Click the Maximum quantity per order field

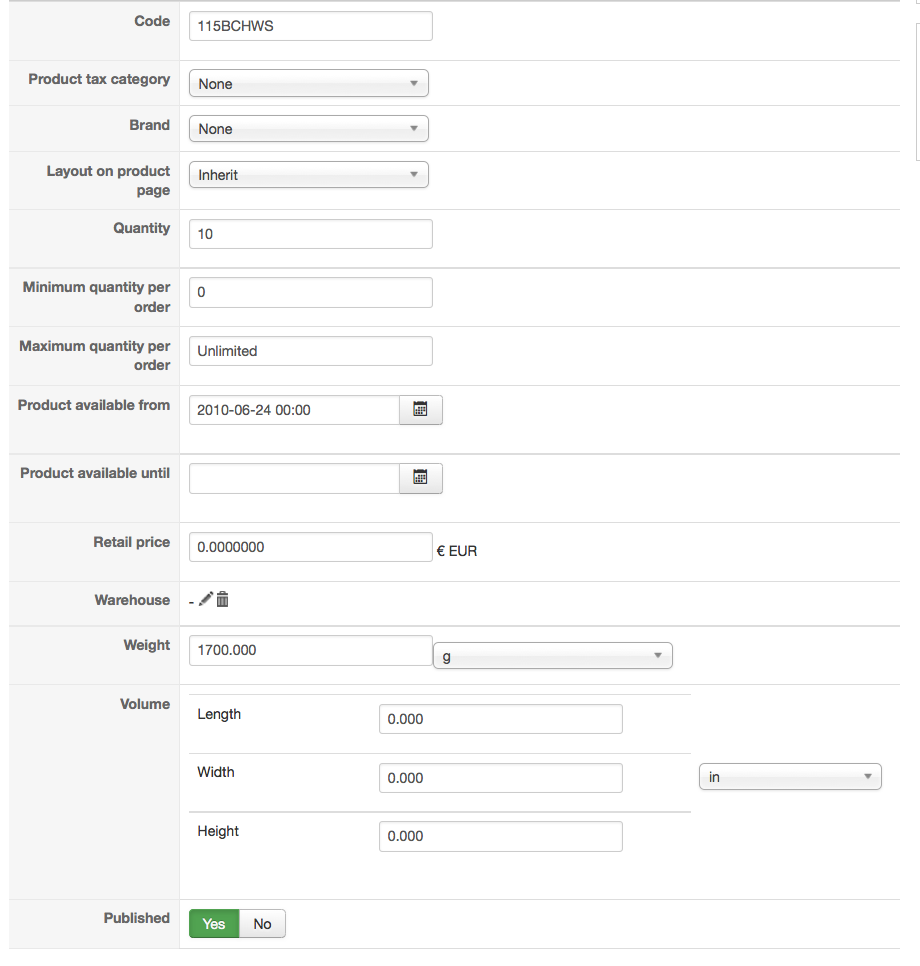(310, 351)
